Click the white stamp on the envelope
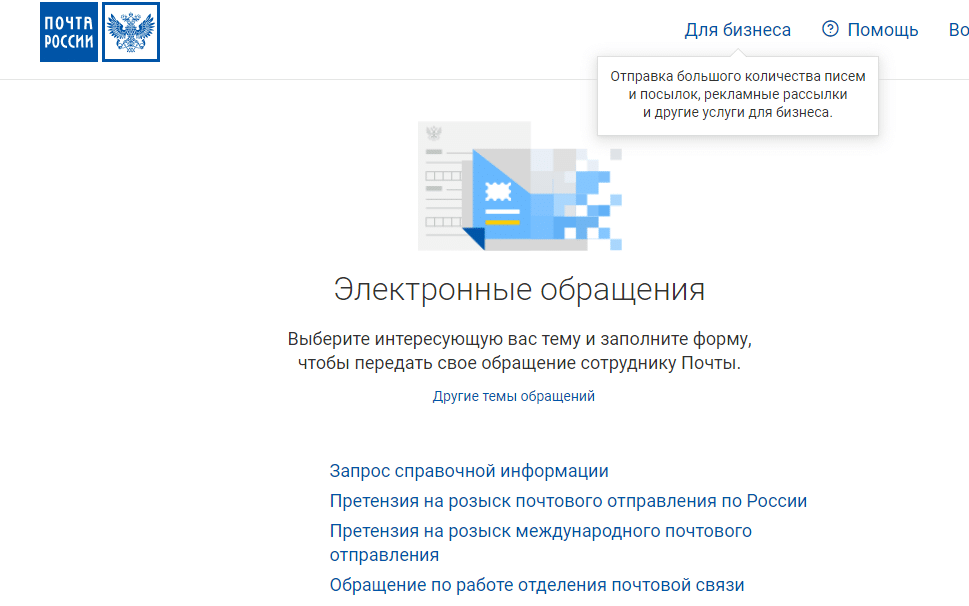Screen dimensions: 969x606 tap(497, 191)
